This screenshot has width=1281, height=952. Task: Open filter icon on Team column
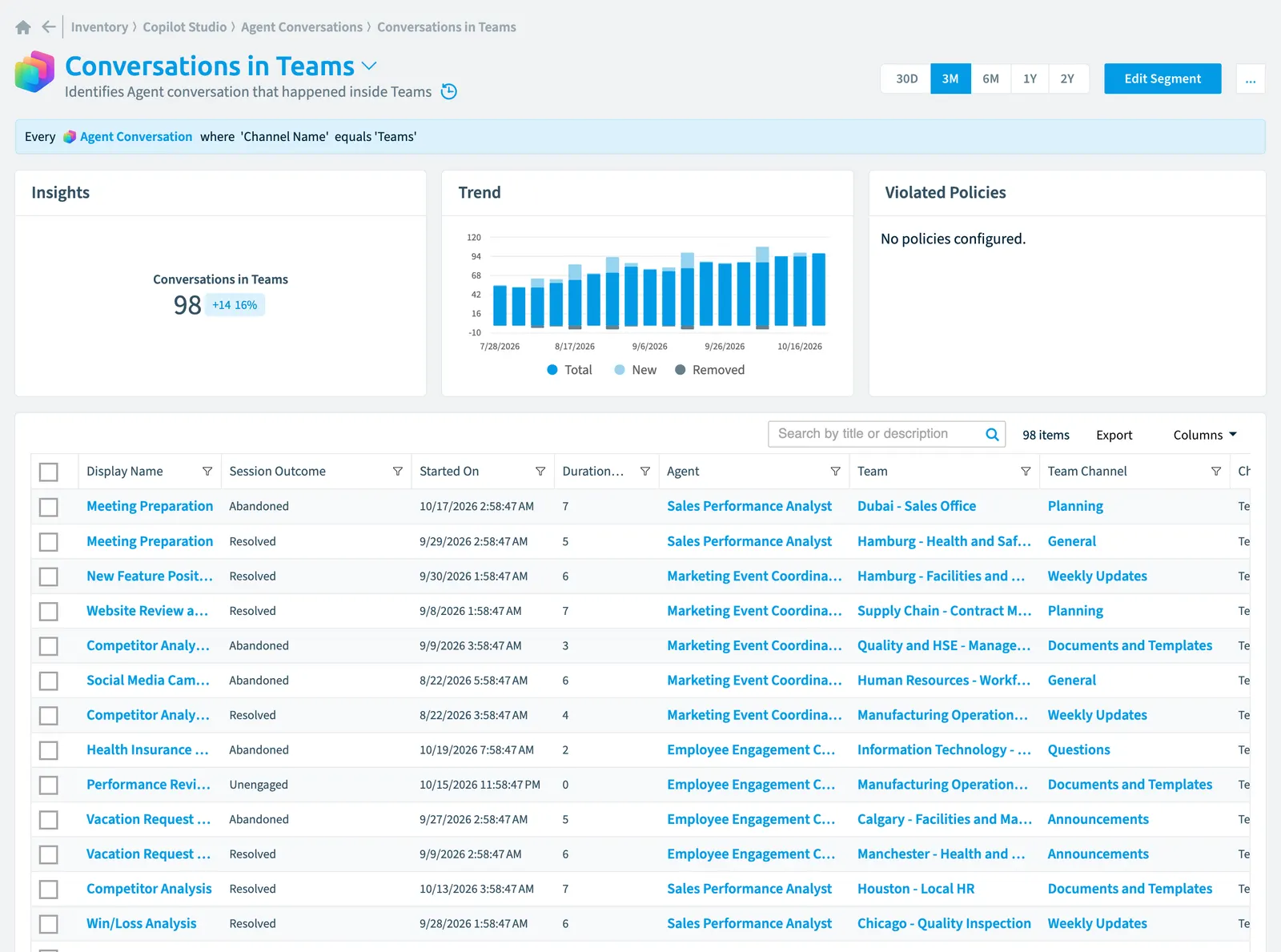coord(1026,472)
